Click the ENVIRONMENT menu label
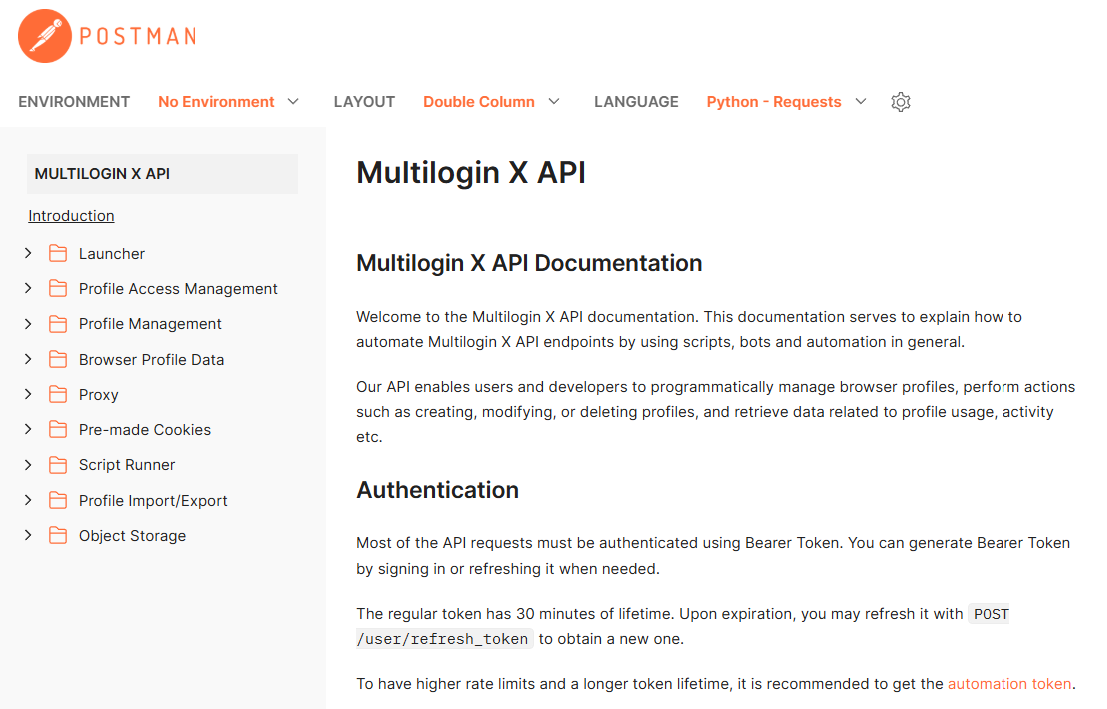The image size is (1107, 709). [73, 102]
